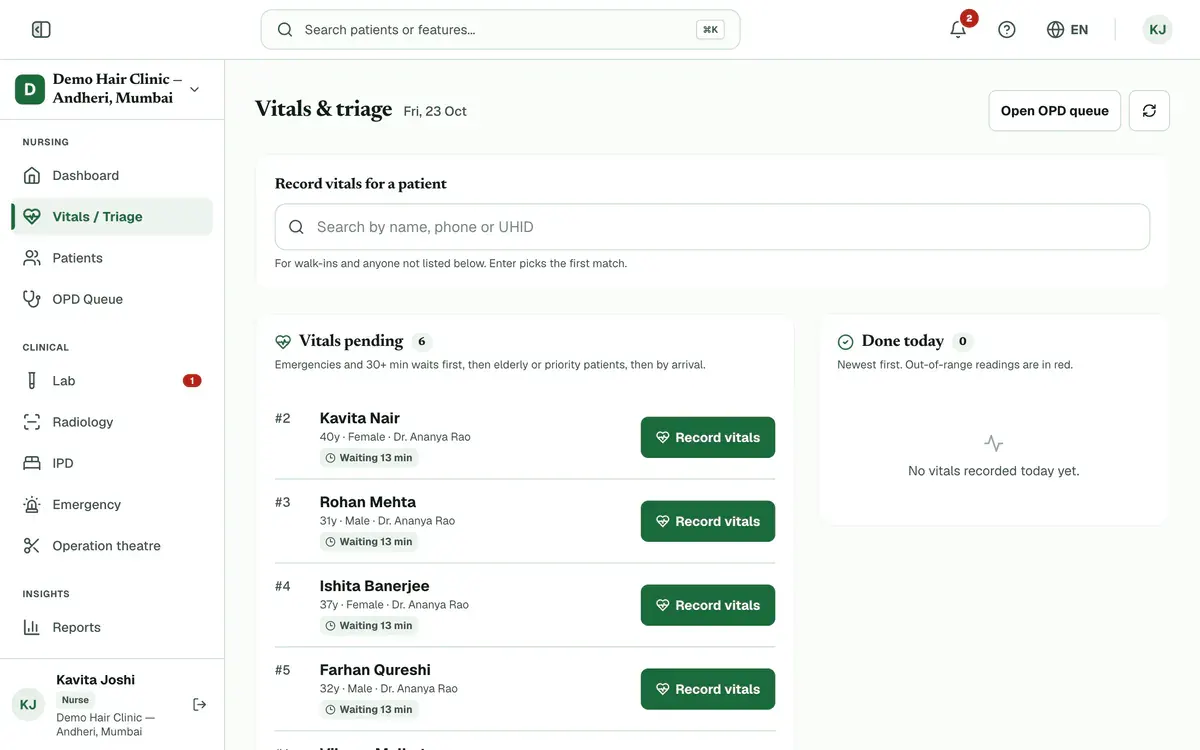Click the Kavita Joshi user name
Image resolution: width=1200 pixels, height=750 pixels.
pyautogui.click(x=96, y=680)
